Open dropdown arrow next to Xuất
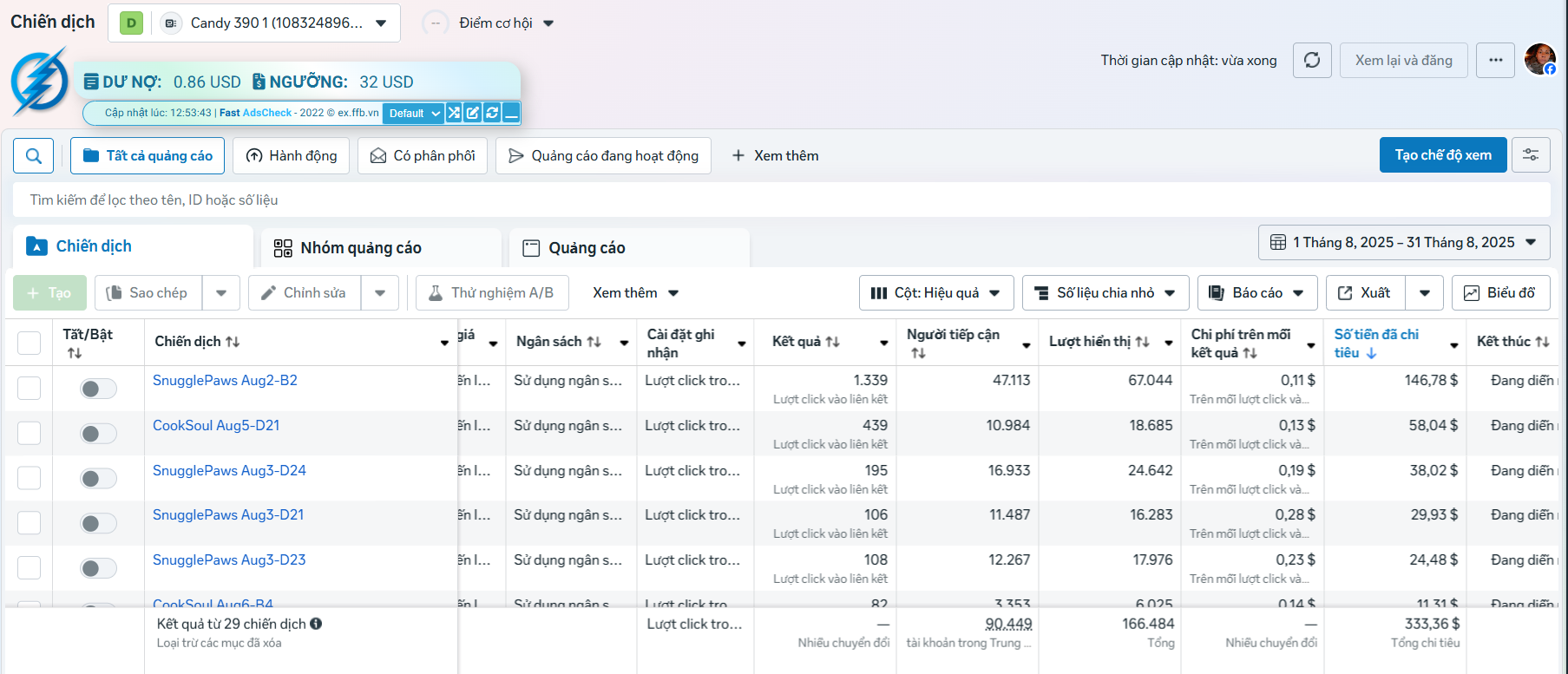 1425,293
